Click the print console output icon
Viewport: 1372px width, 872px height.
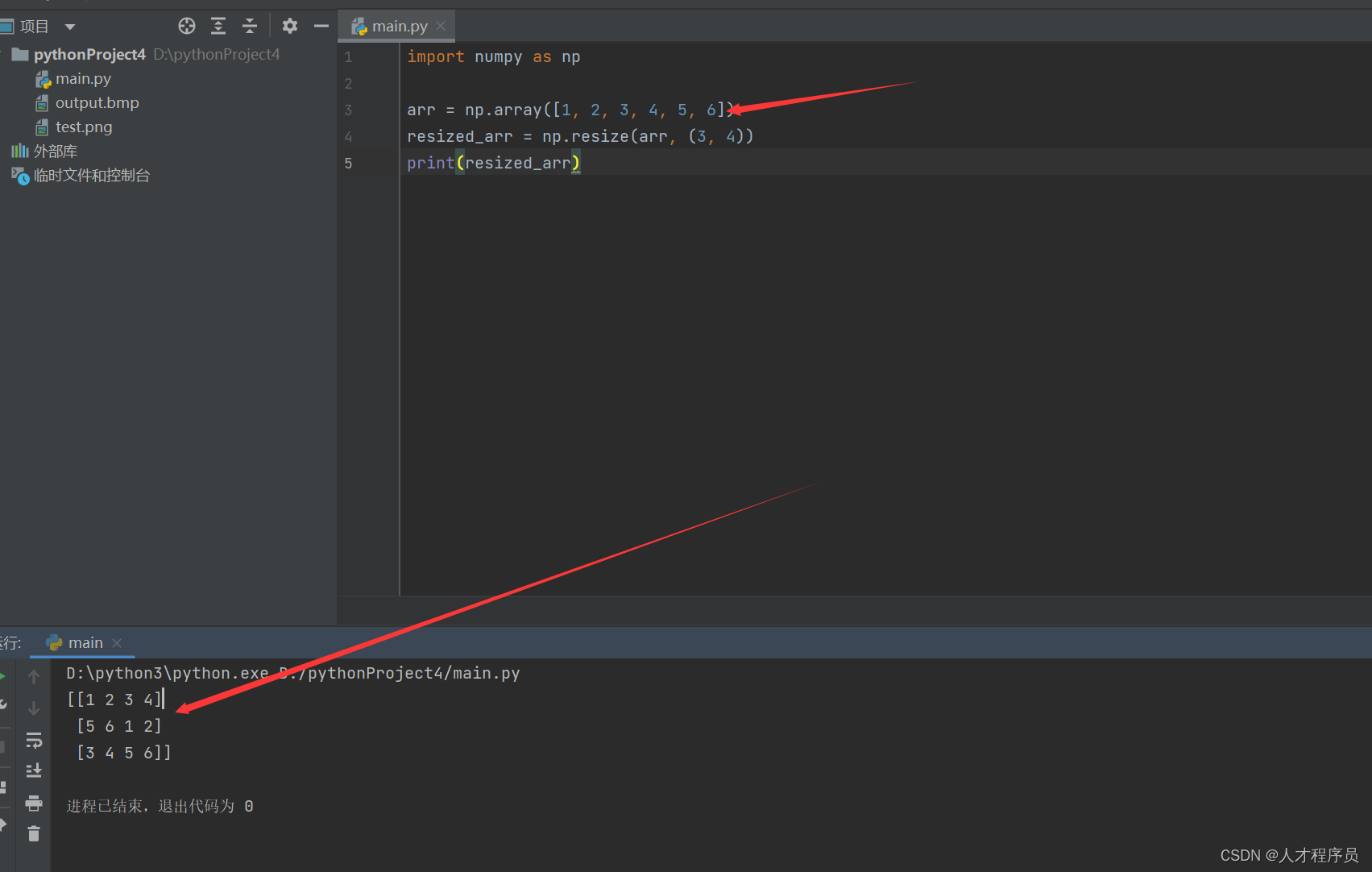click(34, 803)
